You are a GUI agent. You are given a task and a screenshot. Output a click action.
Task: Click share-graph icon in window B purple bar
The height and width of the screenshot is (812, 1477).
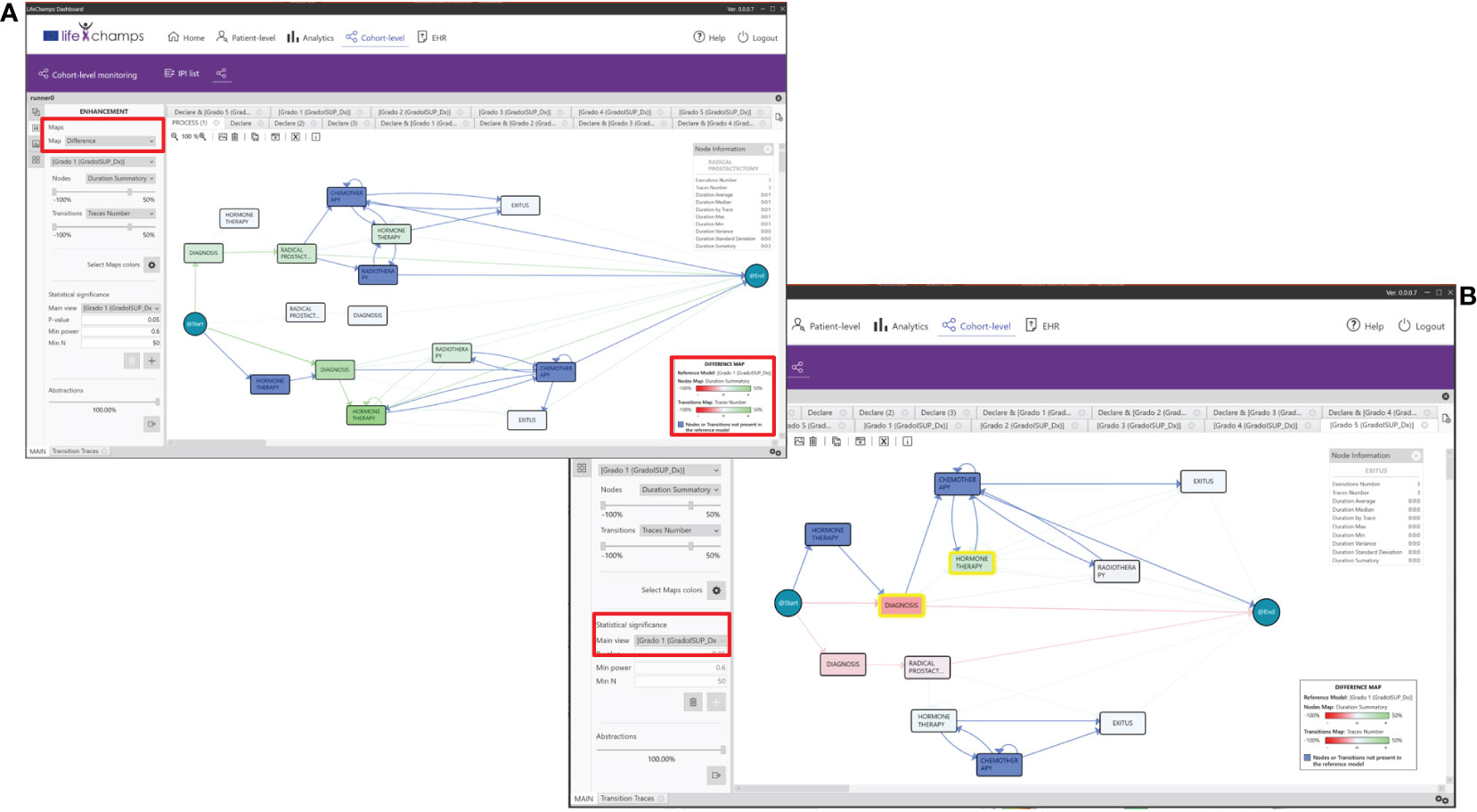click(797, 367)
